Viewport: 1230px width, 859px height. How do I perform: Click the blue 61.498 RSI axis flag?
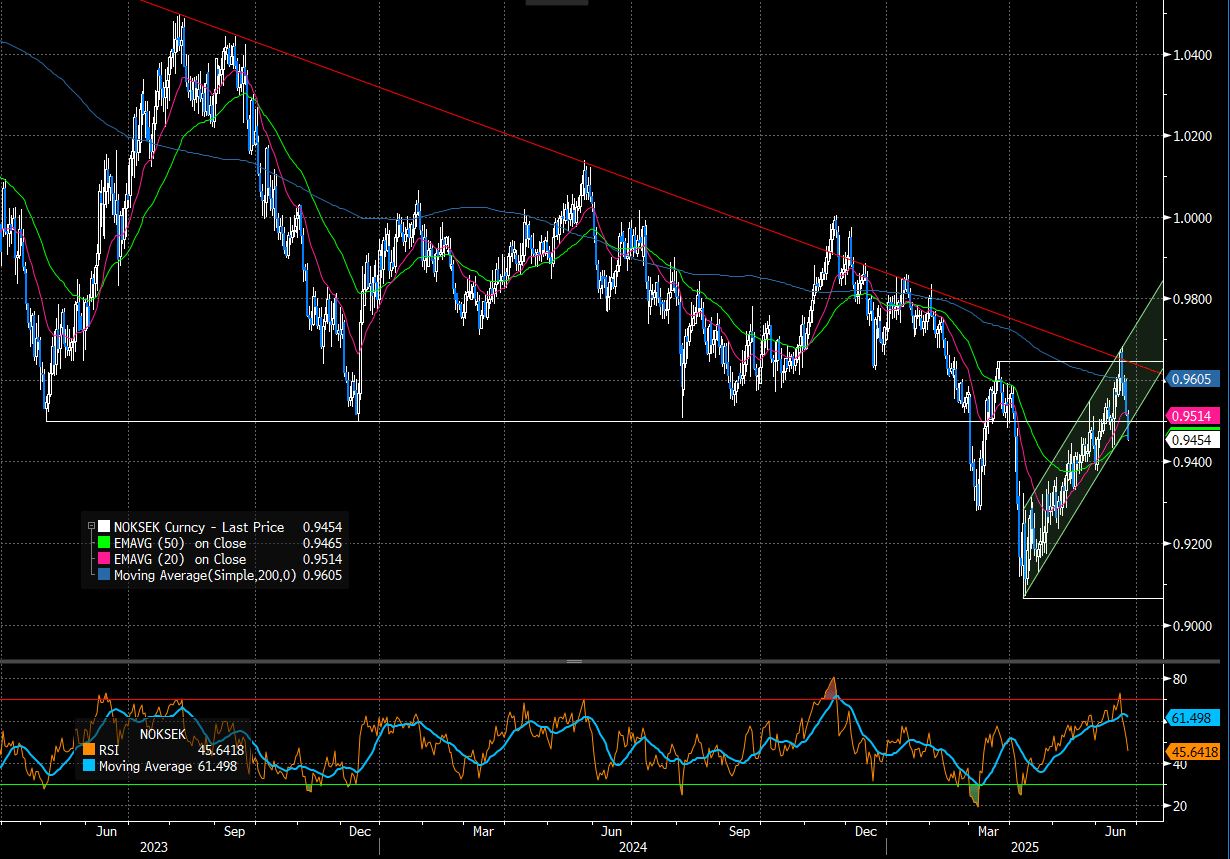pos(1192,718)
